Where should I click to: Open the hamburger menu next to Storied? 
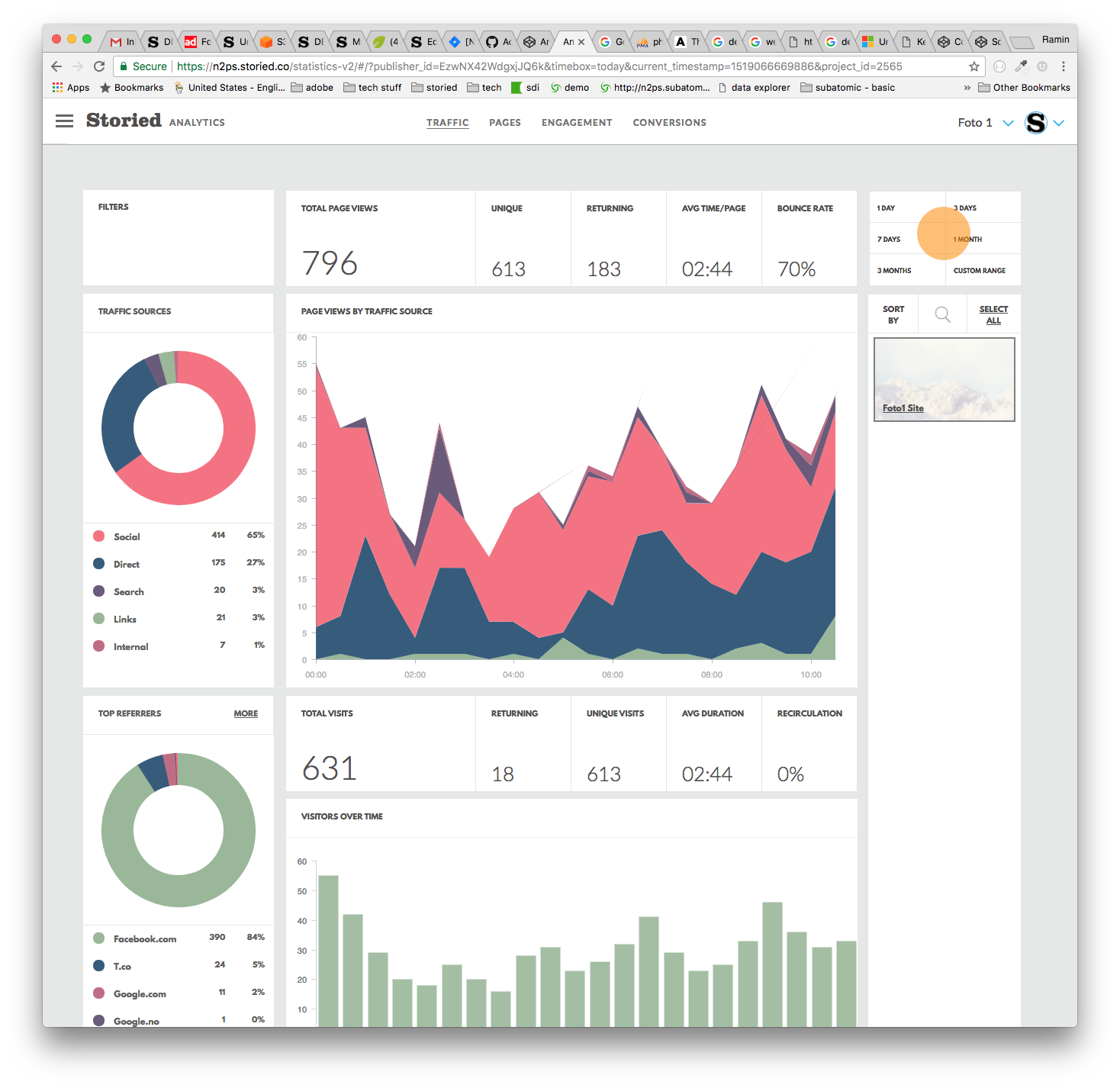pos(65,121)
